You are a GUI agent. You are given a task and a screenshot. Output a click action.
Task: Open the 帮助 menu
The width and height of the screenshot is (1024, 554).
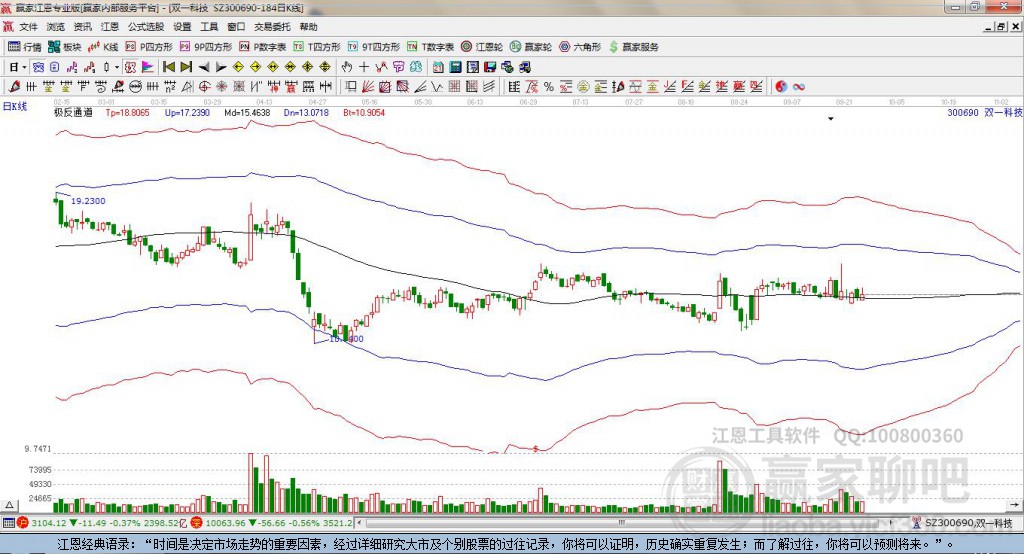308,27
